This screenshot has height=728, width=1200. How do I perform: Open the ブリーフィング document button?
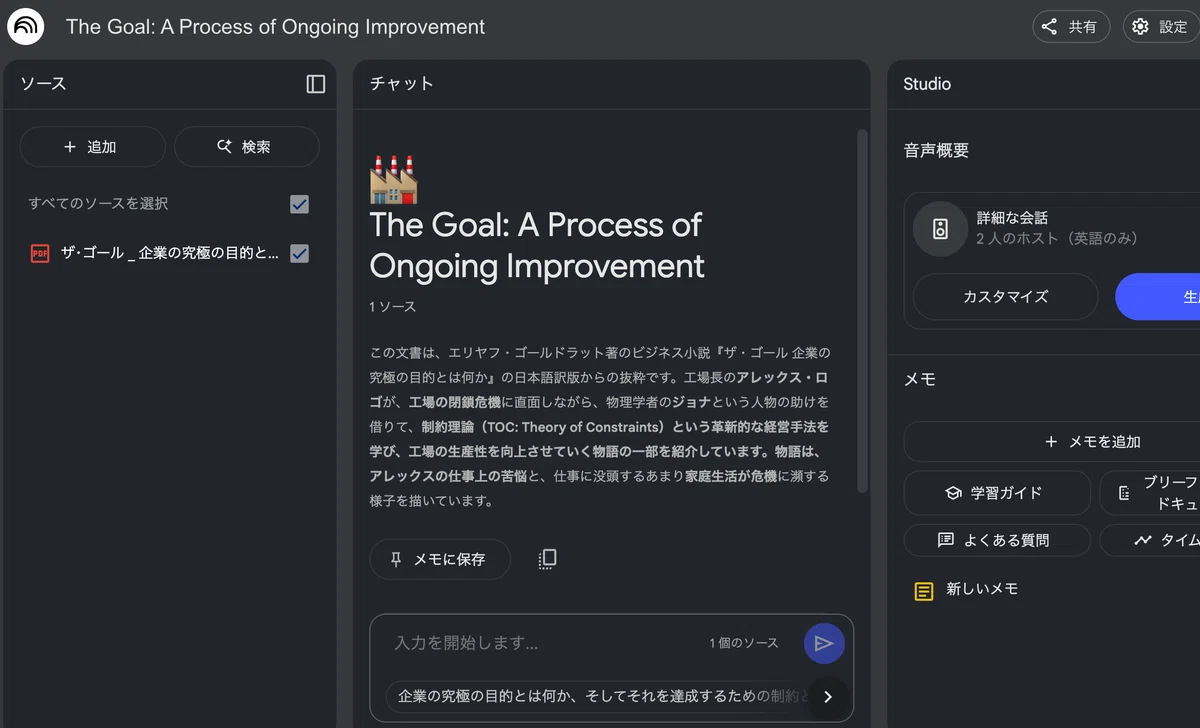[1150, 493]
